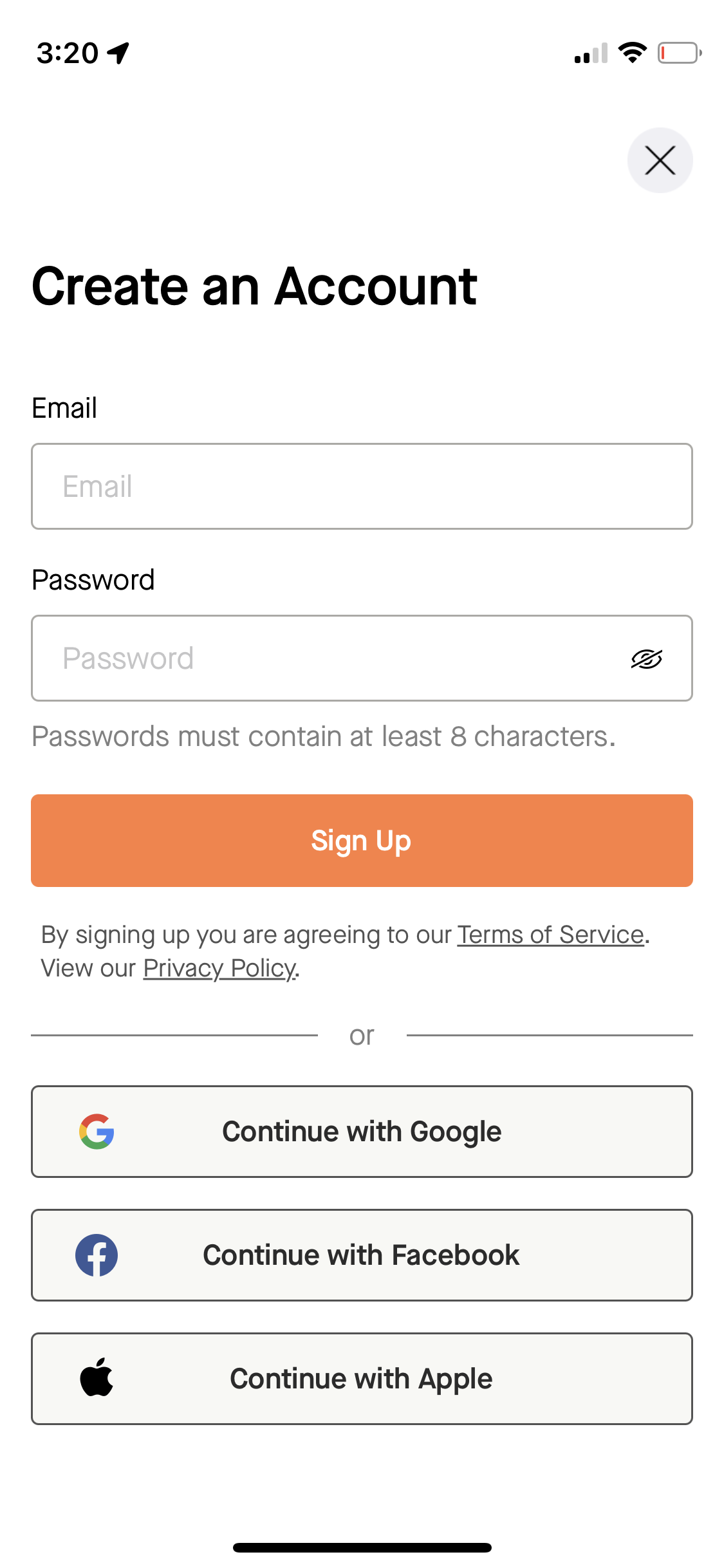Open the Privacy Policy link

[x=219, y=968]
